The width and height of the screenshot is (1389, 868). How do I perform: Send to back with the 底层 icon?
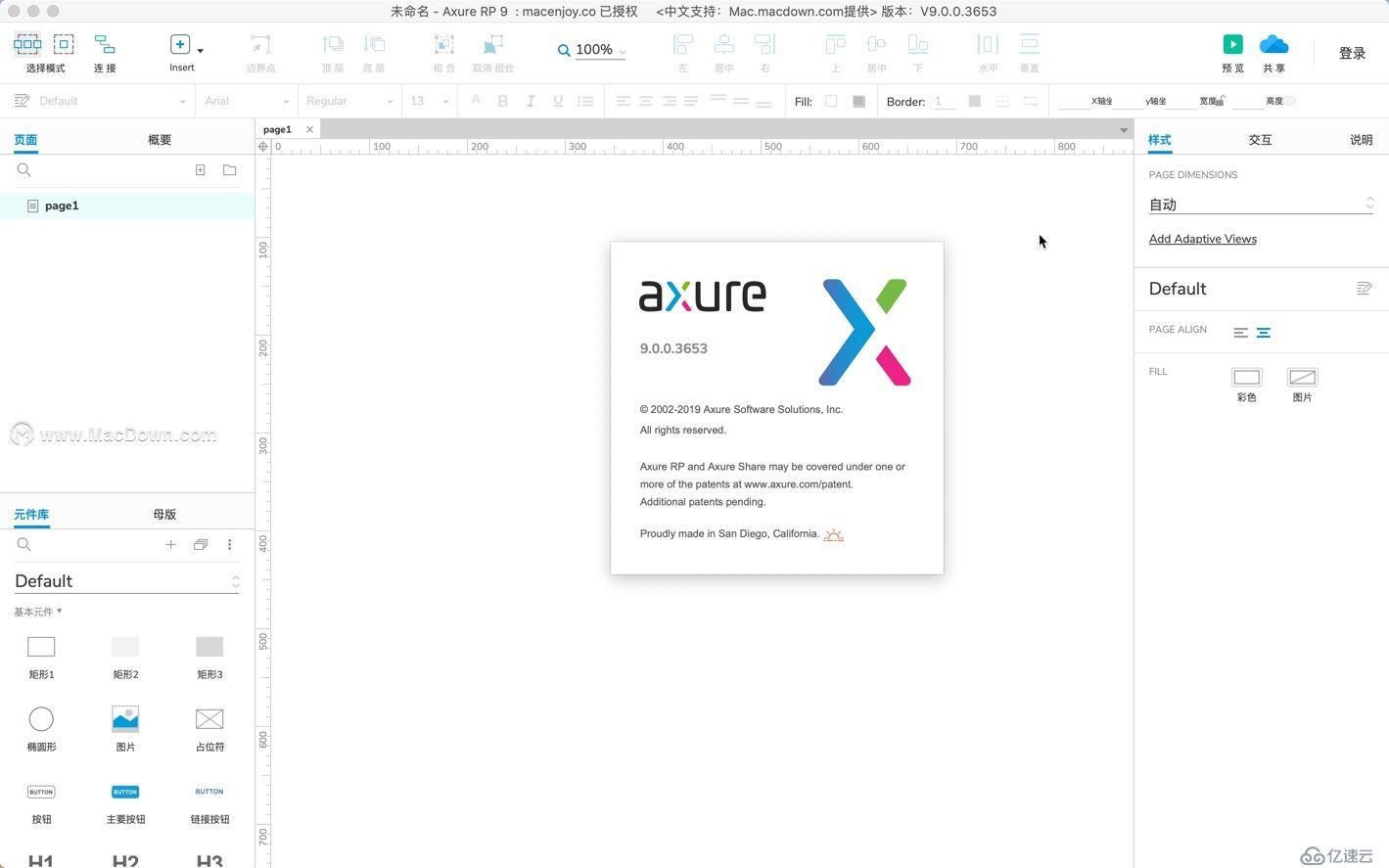click(x=374, y=44)
